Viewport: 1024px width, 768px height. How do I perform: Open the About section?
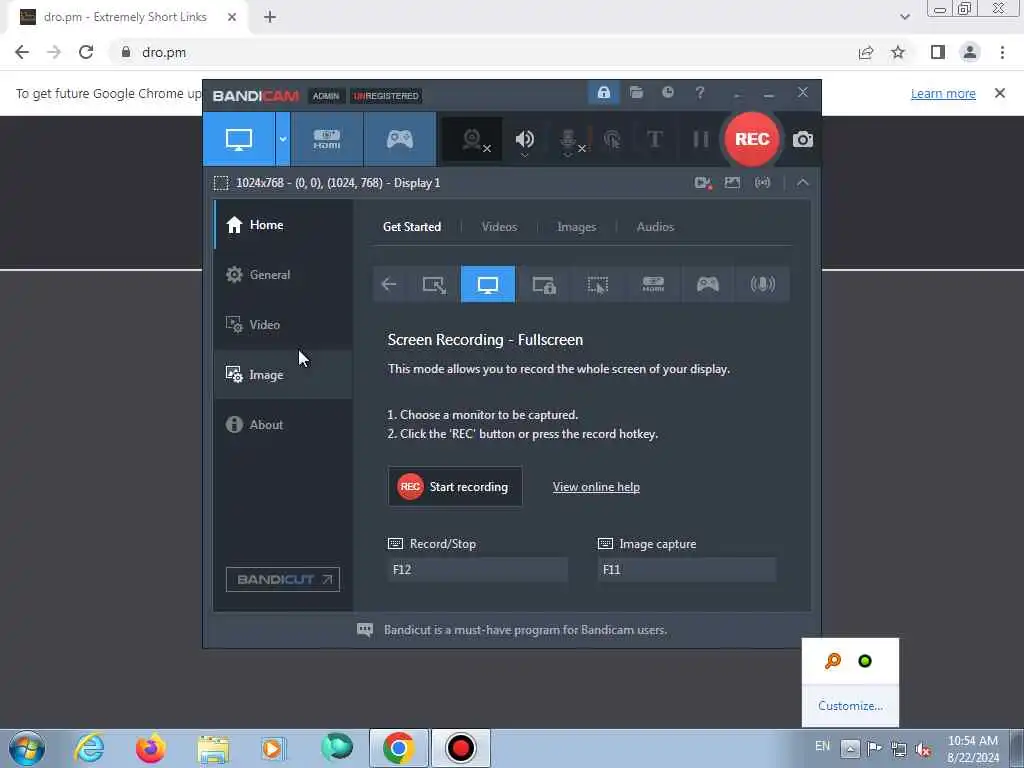(x=283, y=424)
